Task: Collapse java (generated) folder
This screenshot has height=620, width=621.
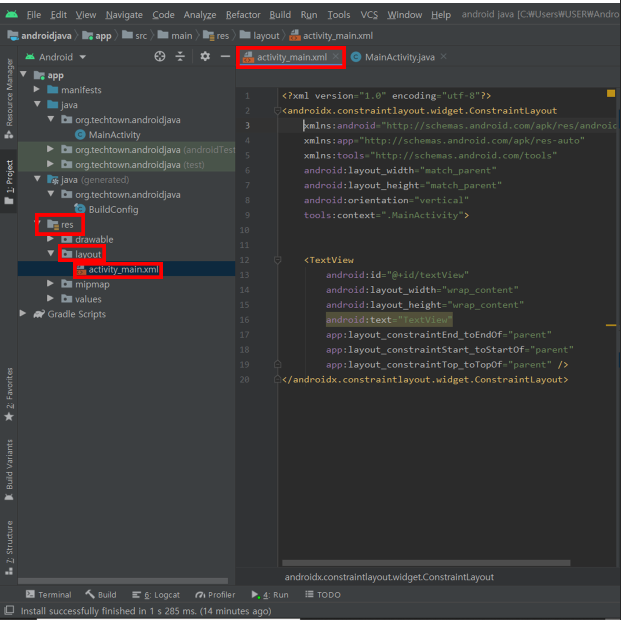Action: coord(37,179)
